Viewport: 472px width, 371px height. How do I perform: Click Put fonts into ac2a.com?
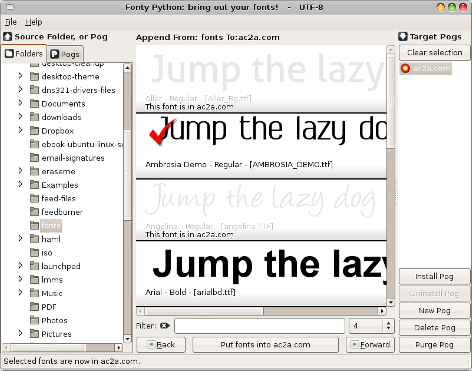[x=265, y=345]
